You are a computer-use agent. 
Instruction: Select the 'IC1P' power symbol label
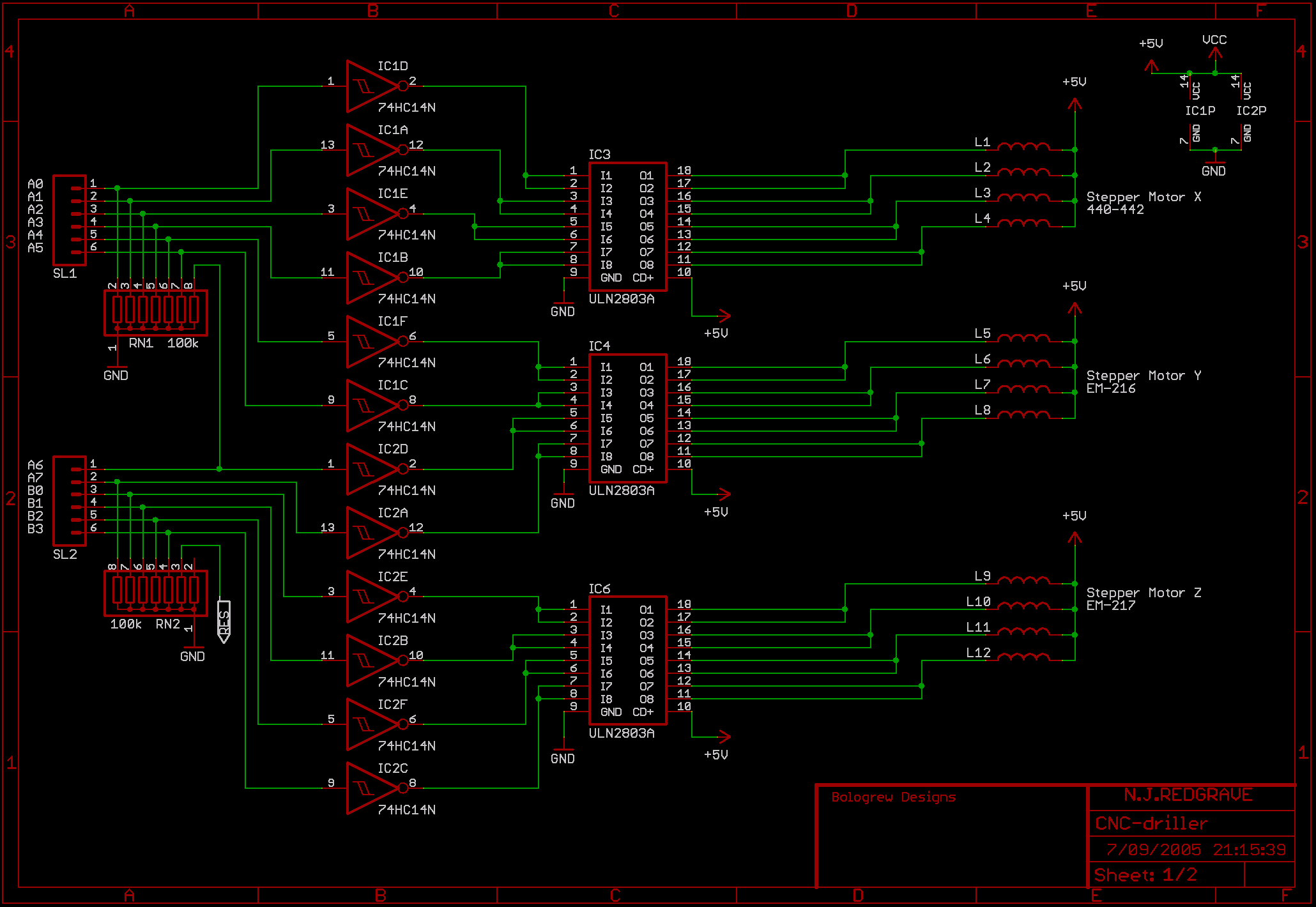point(1200,111)
